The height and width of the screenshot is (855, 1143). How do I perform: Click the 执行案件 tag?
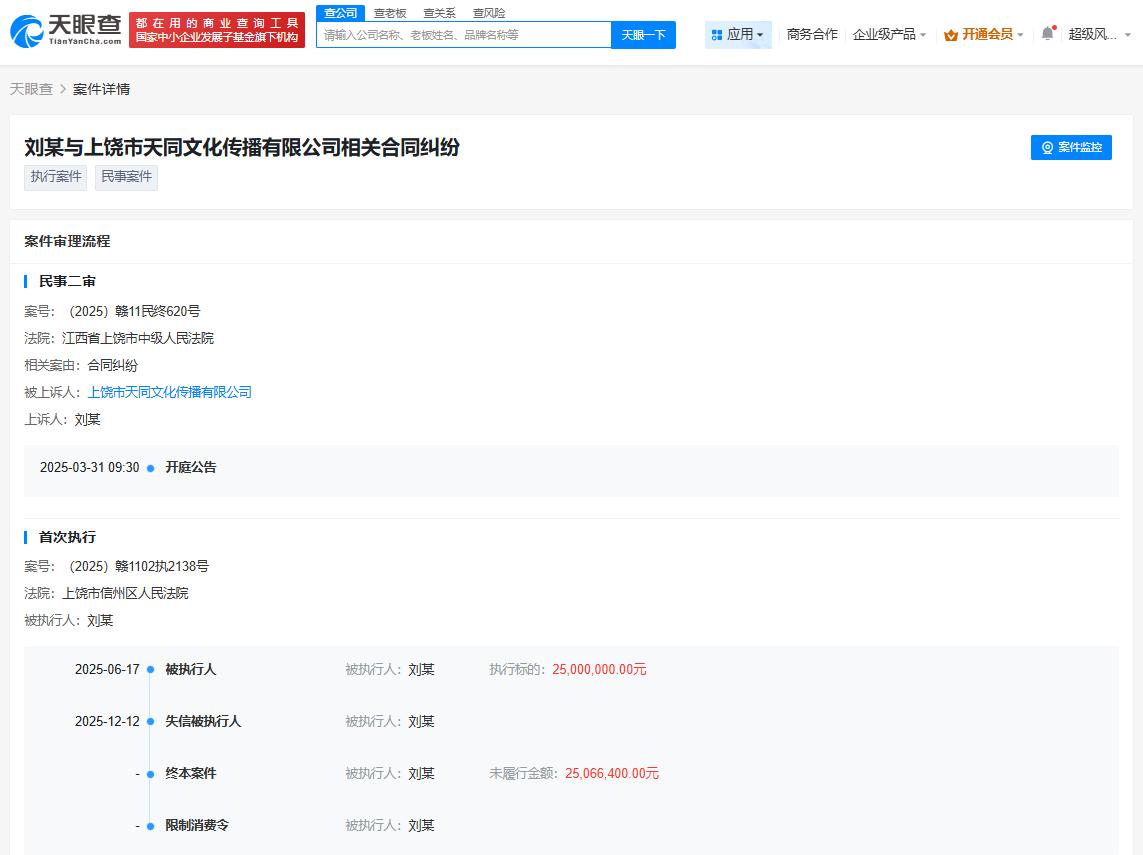pos(54,177)
